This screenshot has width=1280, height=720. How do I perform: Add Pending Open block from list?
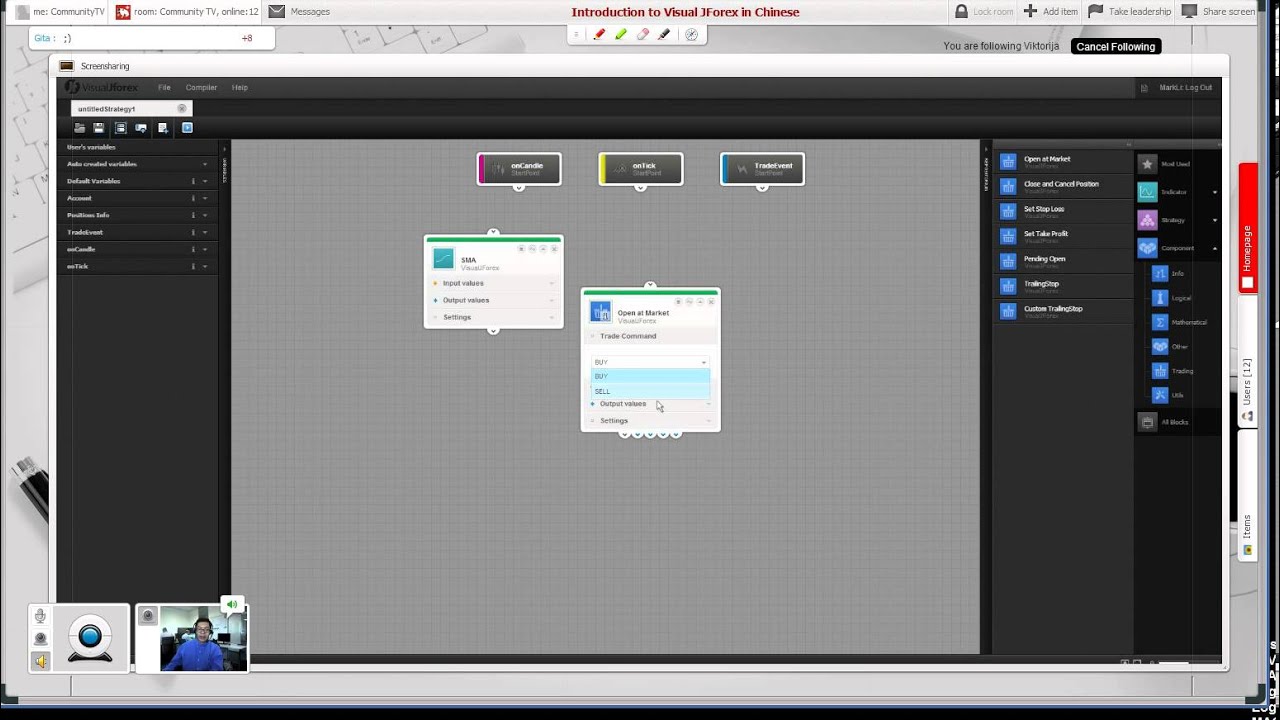tap(1063, 261)
